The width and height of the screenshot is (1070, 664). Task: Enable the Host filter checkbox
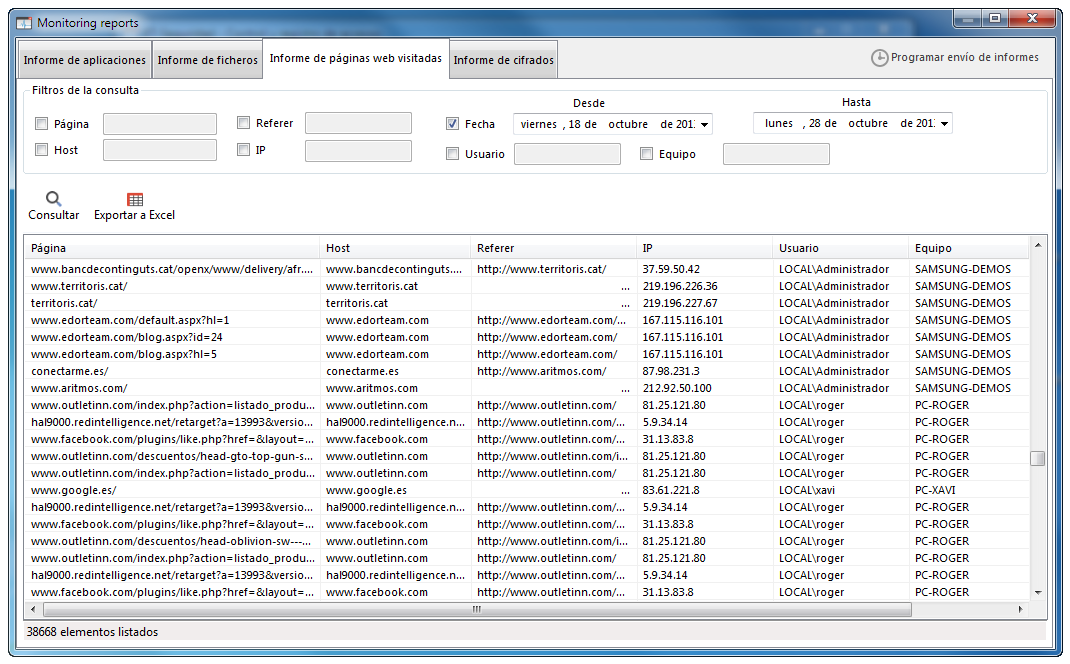pyautogui.click(x=42, y=149)
